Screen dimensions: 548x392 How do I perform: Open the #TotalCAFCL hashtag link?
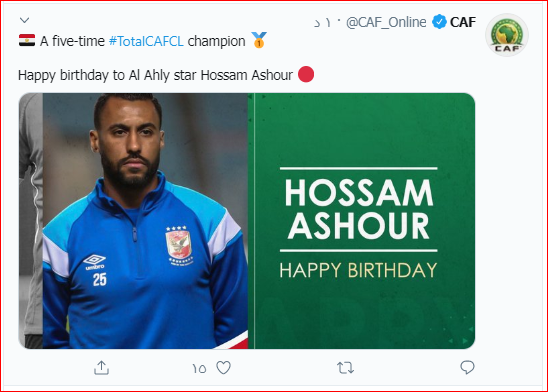(146, 41)
